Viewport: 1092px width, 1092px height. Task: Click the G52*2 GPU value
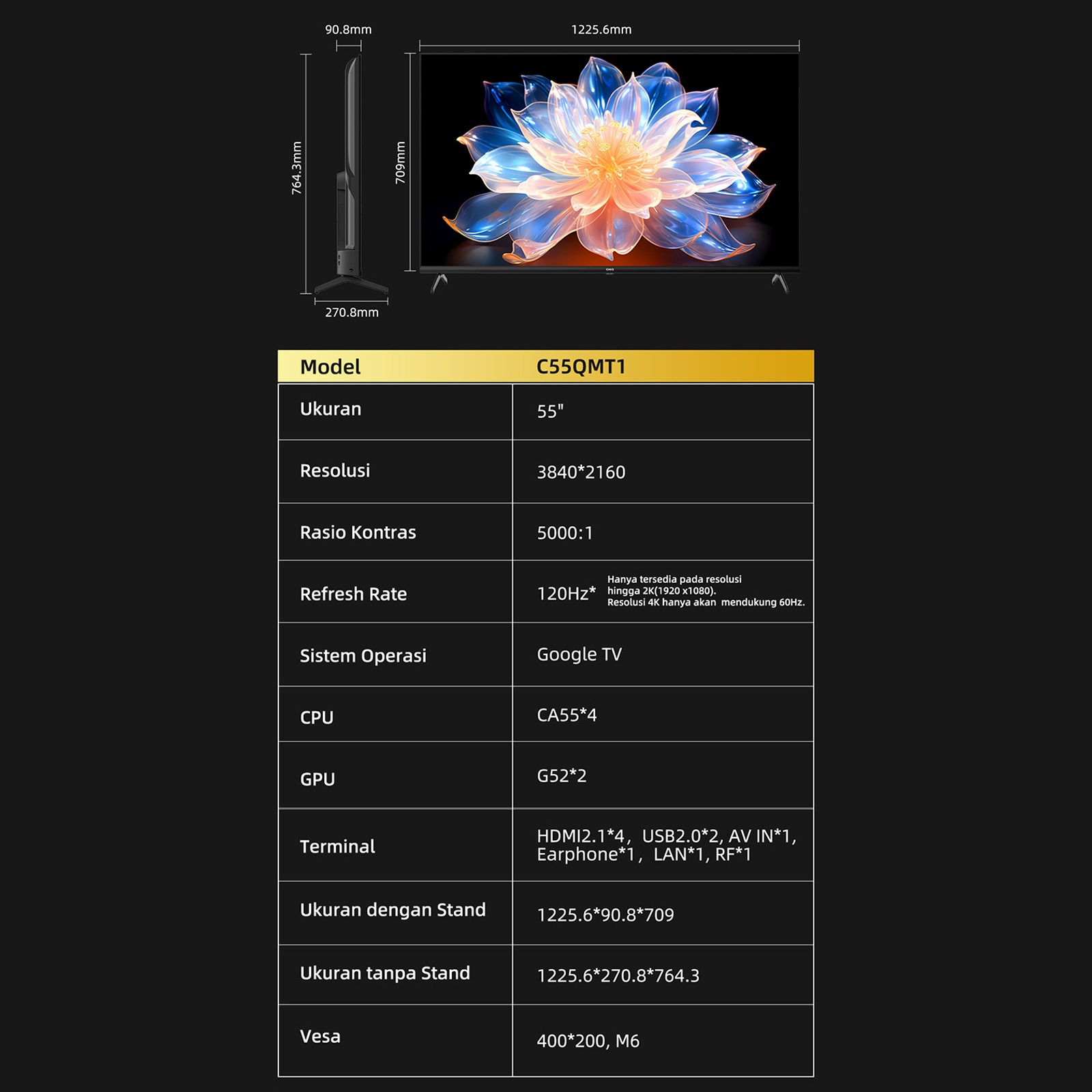[x=562, y=776]
